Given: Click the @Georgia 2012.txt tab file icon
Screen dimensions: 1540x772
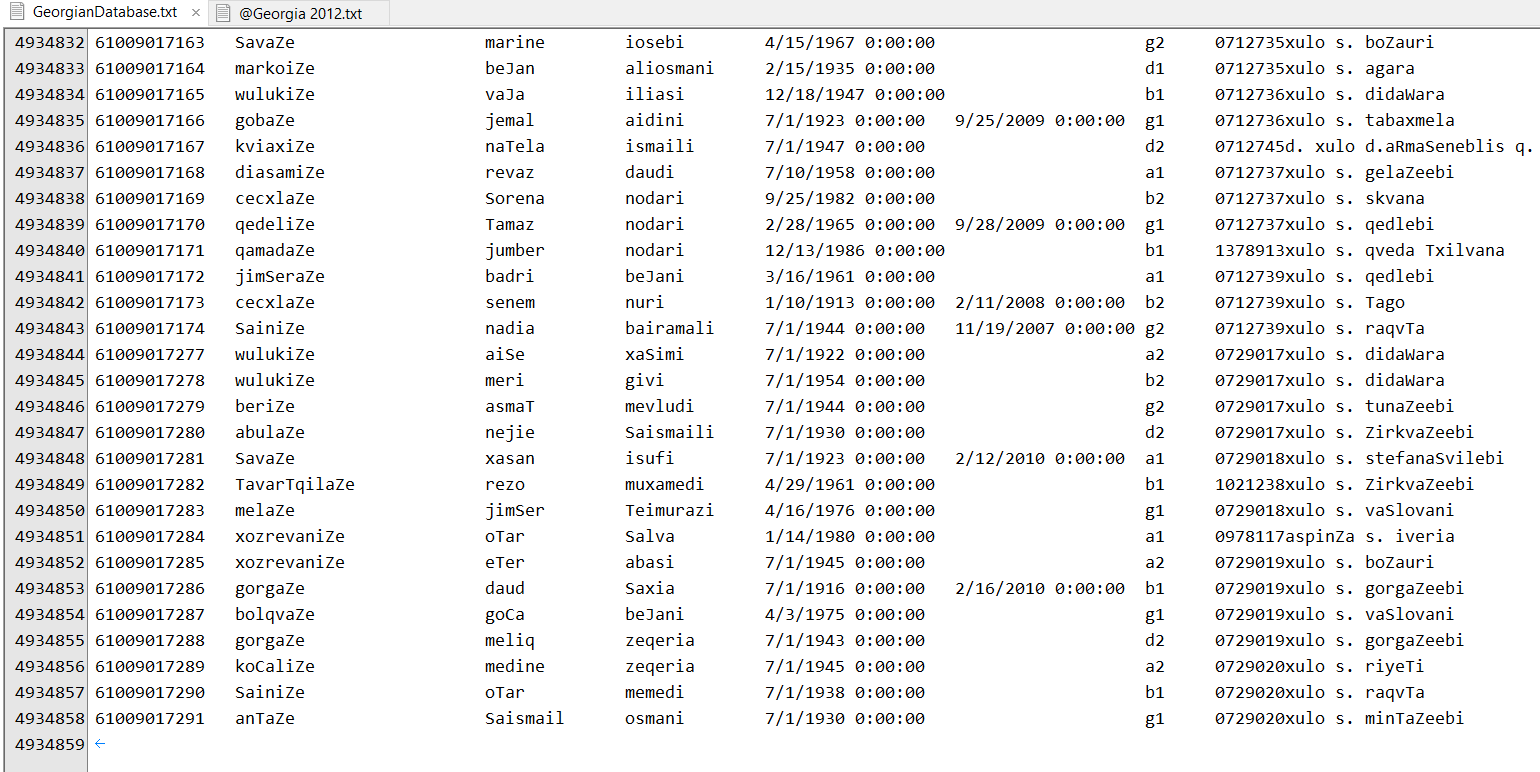Looking at the screenshot, I should [x=223, y=13].
